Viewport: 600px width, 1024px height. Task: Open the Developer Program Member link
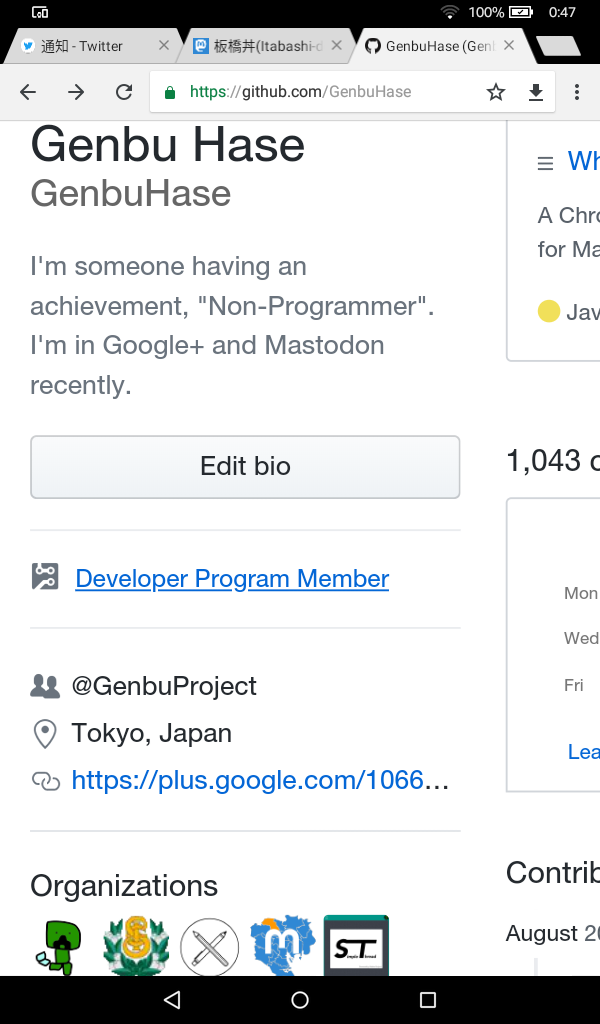tap(232, 578)
